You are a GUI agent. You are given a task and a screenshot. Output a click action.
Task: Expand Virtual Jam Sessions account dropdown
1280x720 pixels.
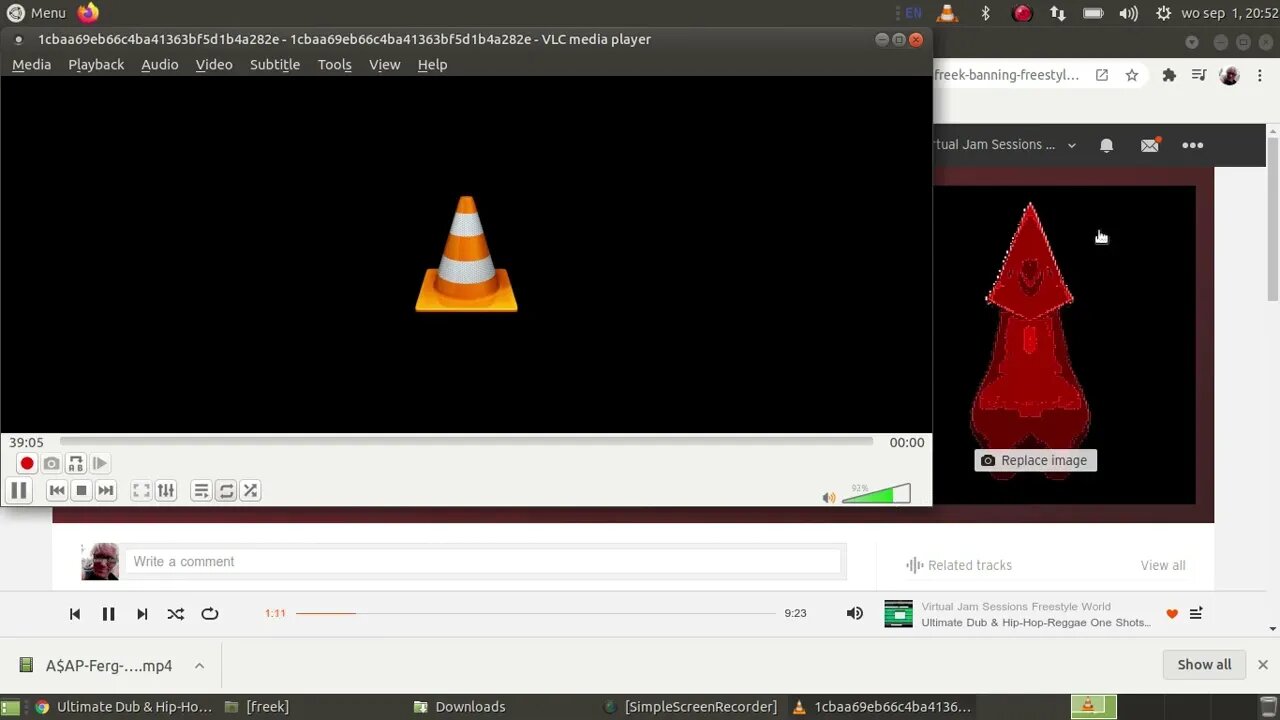(x=1071, y=145)
